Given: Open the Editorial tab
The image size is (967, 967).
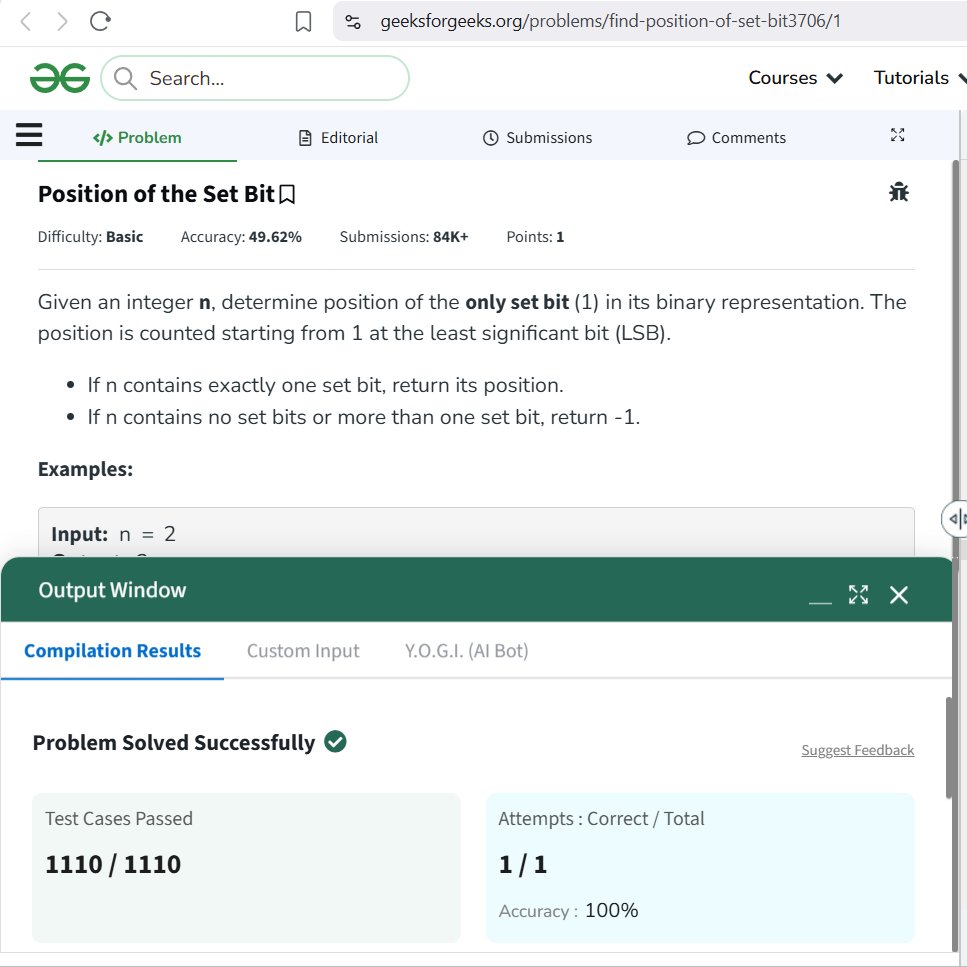Looking at the screenshot, I should (x=338, y=138).
